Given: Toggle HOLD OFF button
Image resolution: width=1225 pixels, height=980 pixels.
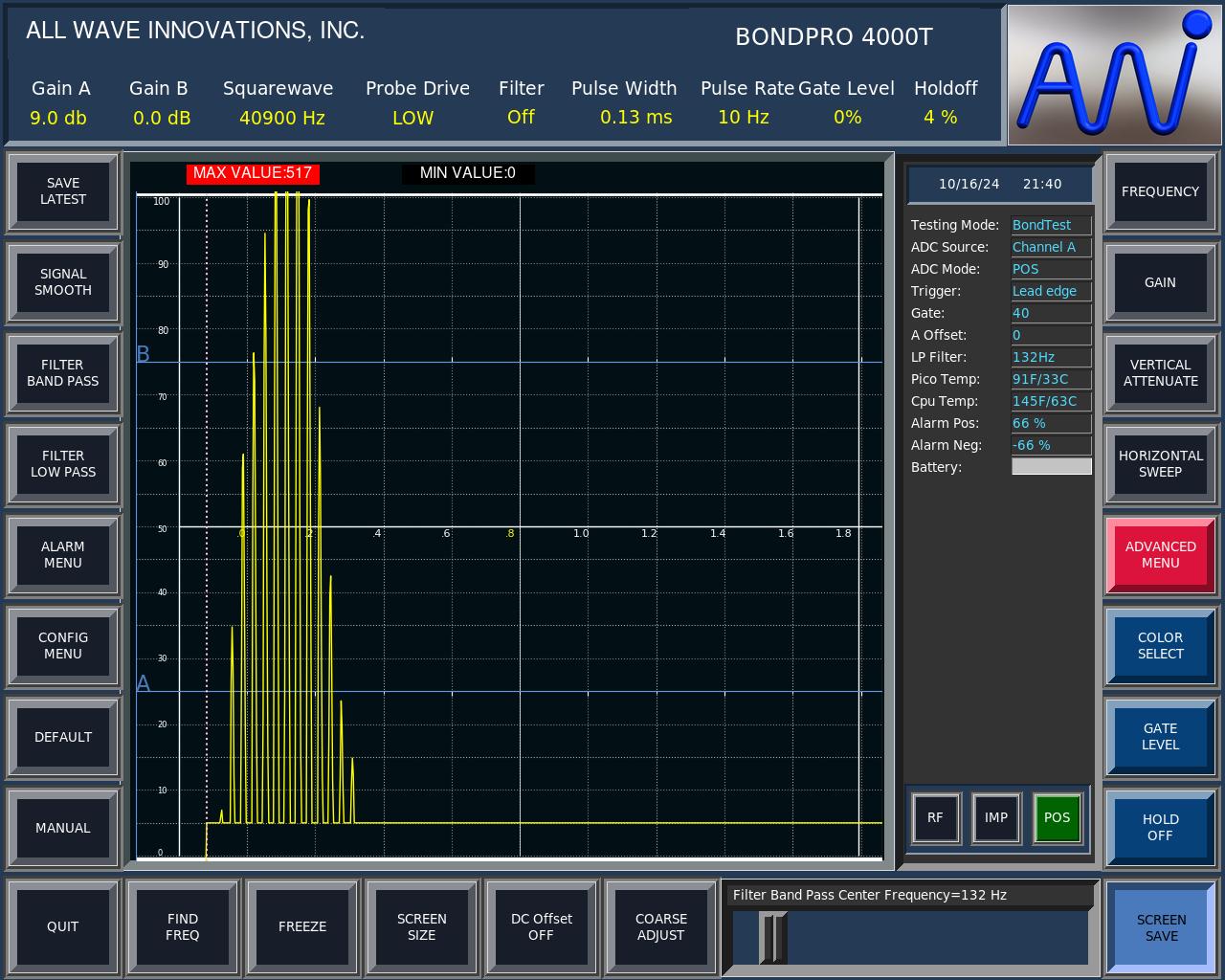Looking at the screenshot, I should (x=1161, y=828).
